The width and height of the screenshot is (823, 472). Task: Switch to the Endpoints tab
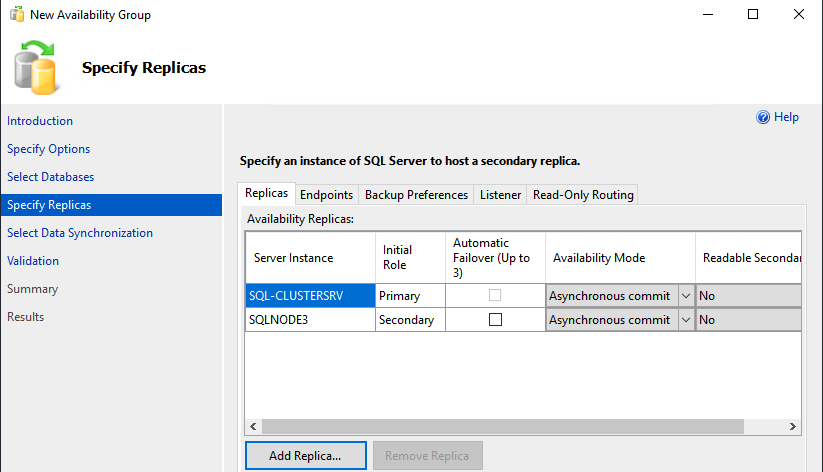click(326, 195)
